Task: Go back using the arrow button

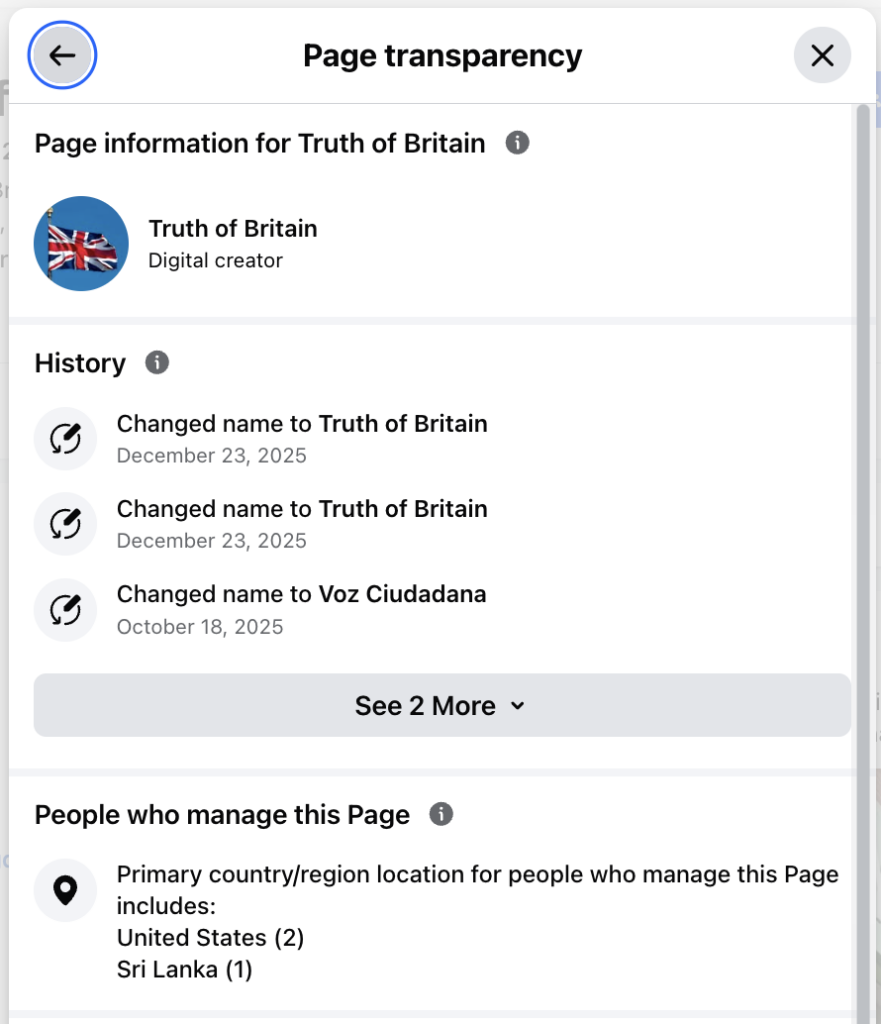Action: tap(62, 56)
